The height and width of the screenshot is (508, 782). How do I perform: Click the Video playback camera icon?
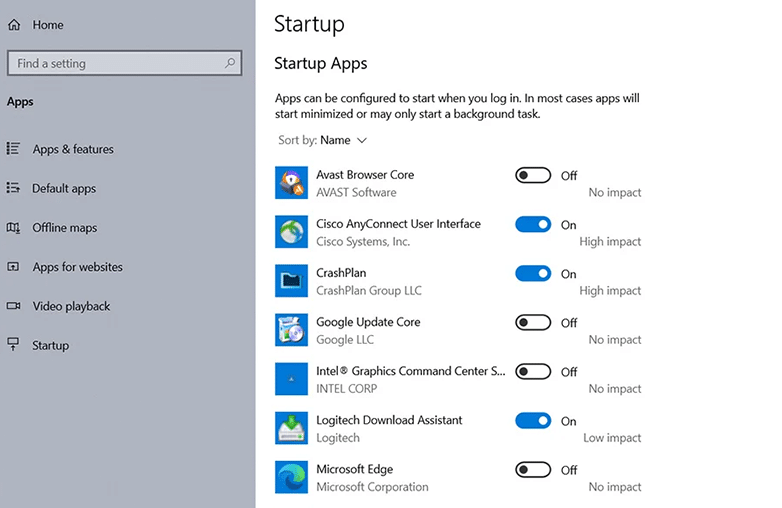click(13, 306)
